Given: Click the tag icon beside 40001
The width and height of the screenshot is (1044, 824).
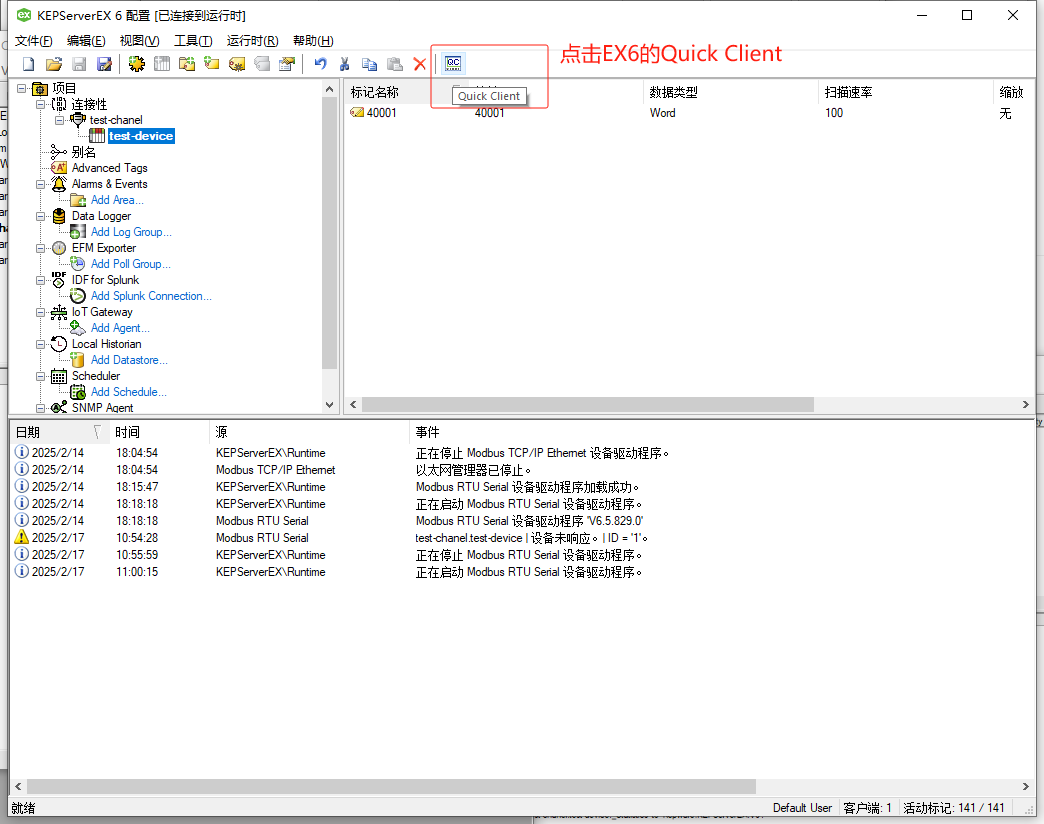Looking at the screenshot, I should 357,112.
